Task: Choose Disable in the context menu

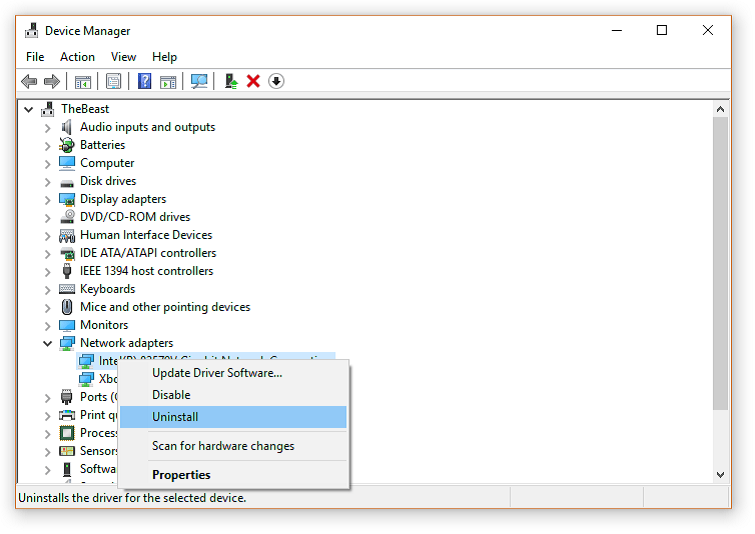Action: [x=171, y=395]
